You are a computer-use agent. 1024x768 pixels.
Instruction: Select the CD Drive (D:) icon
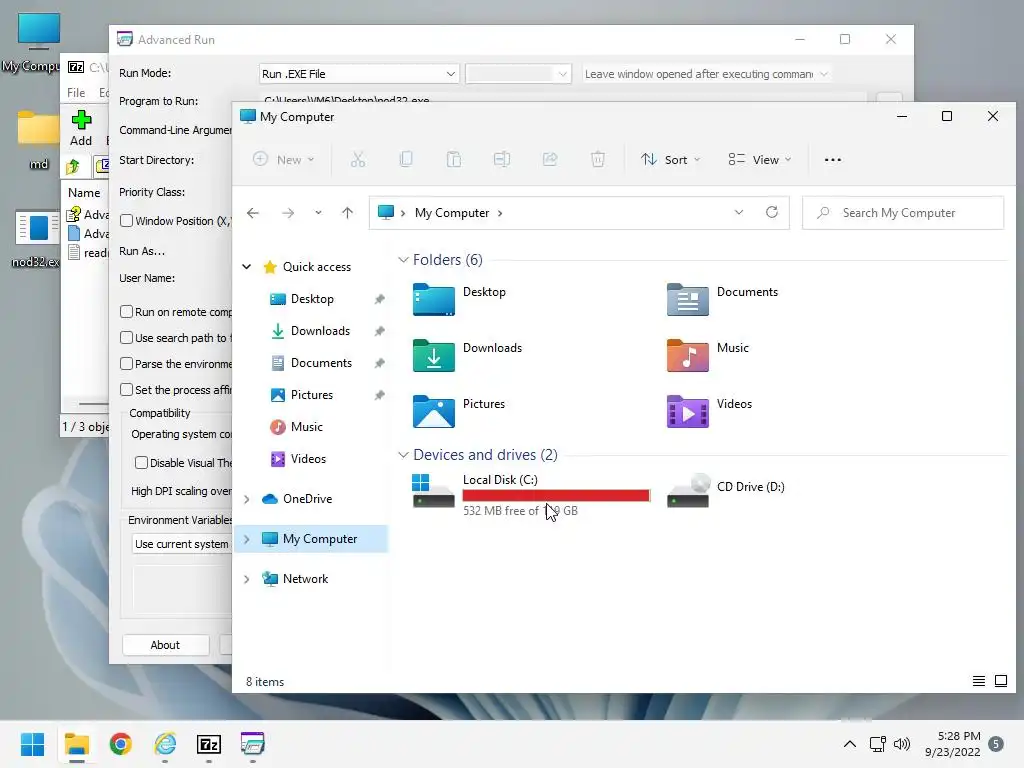tap(688, 491)
